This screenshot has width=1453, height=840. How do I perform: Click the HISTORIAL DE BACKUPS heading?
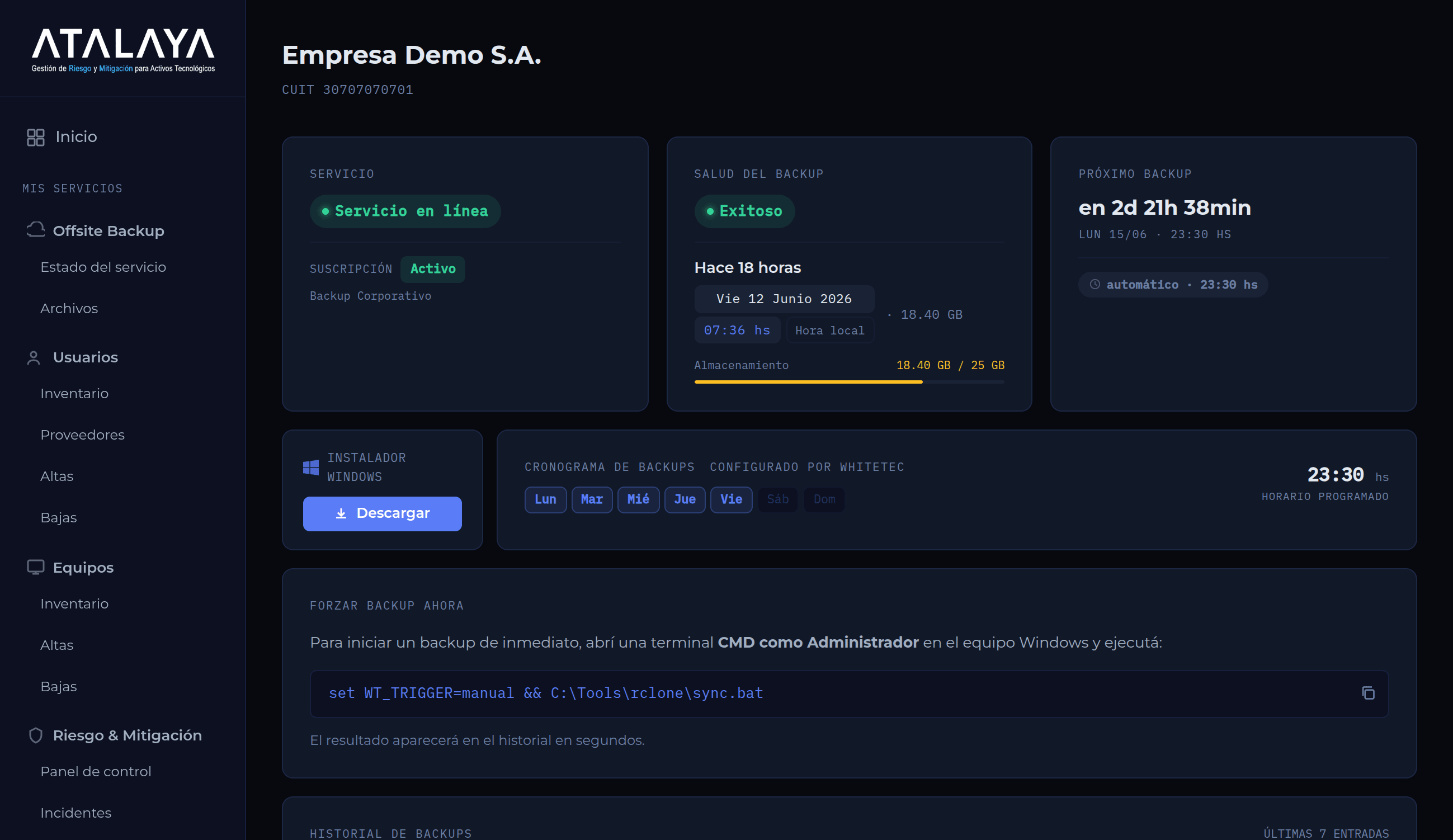(390, 833)
